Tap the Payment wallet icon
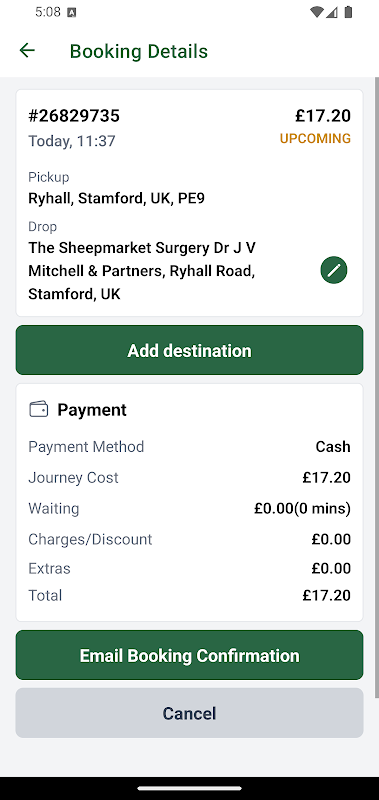 coord(39,409)
